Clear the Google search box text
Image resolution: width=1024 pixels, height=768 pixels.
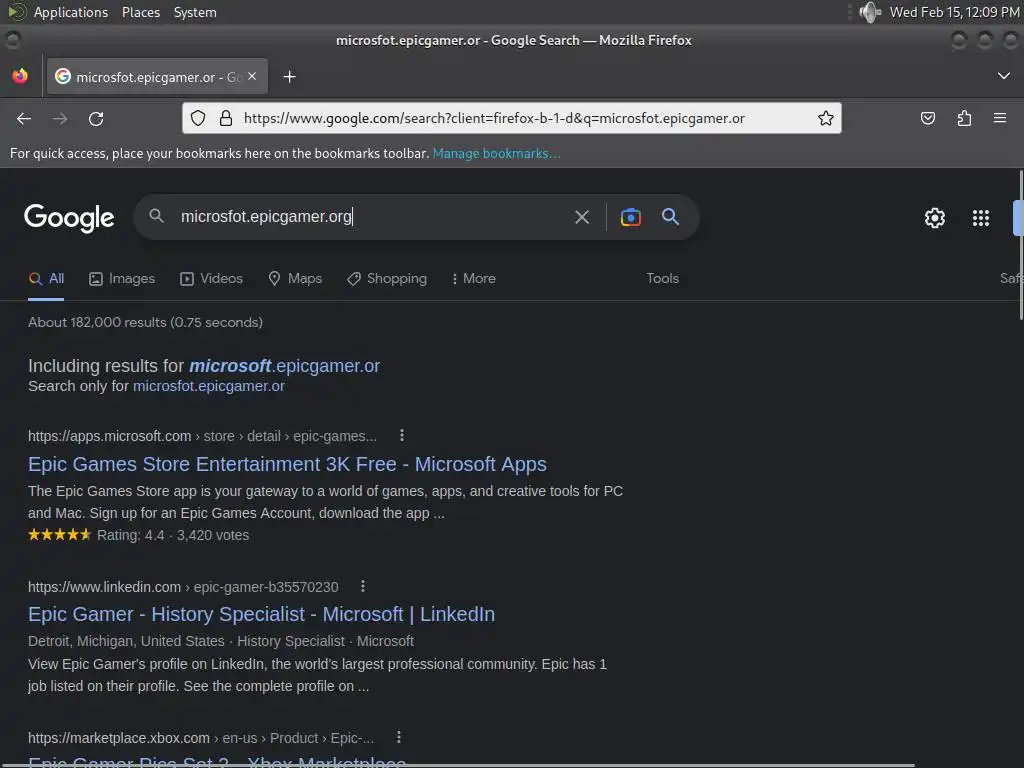pyautogui.click(x=581, y=217)
